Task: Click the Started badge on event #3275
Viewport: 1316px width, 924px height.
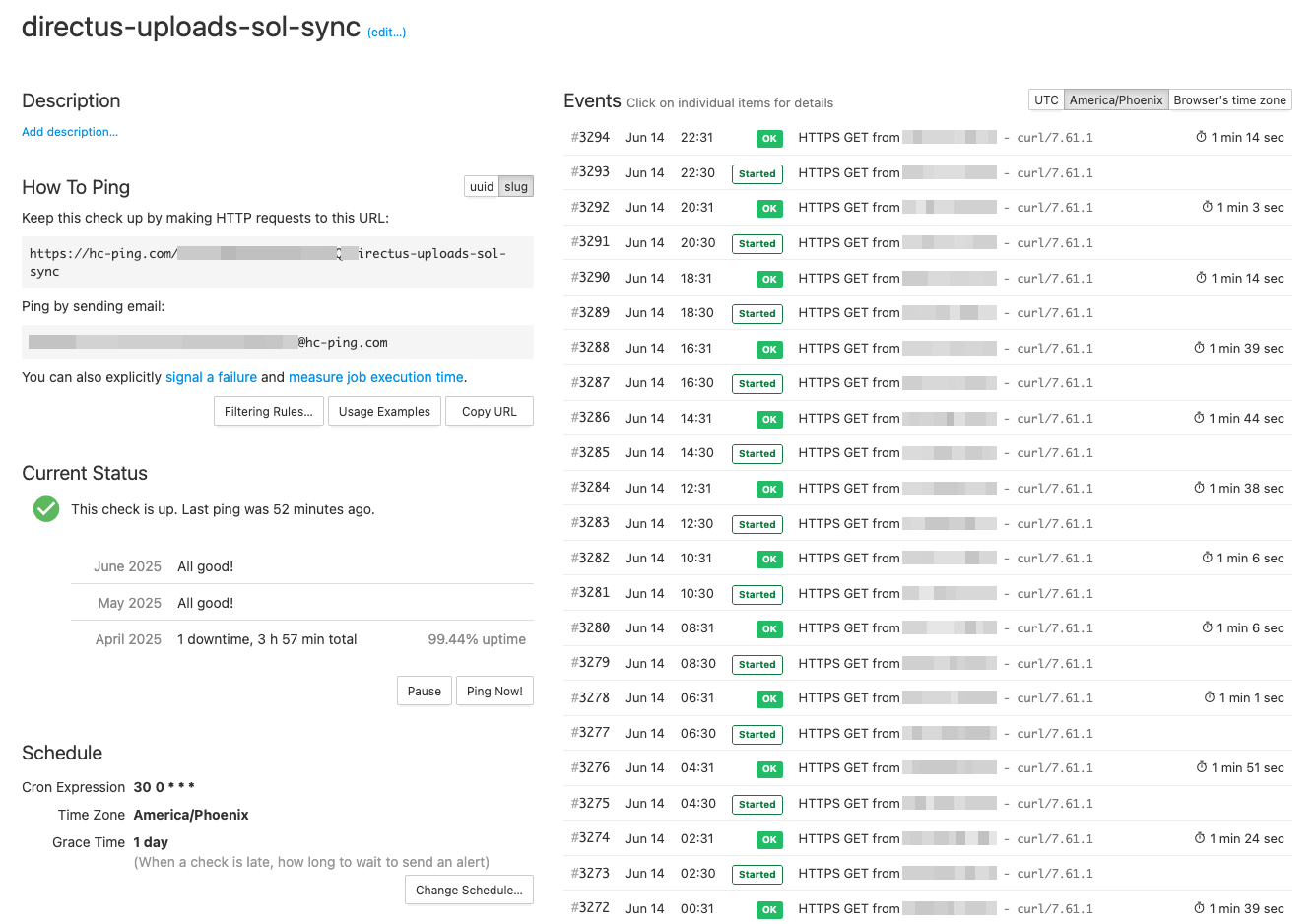Action: [757, 805]
